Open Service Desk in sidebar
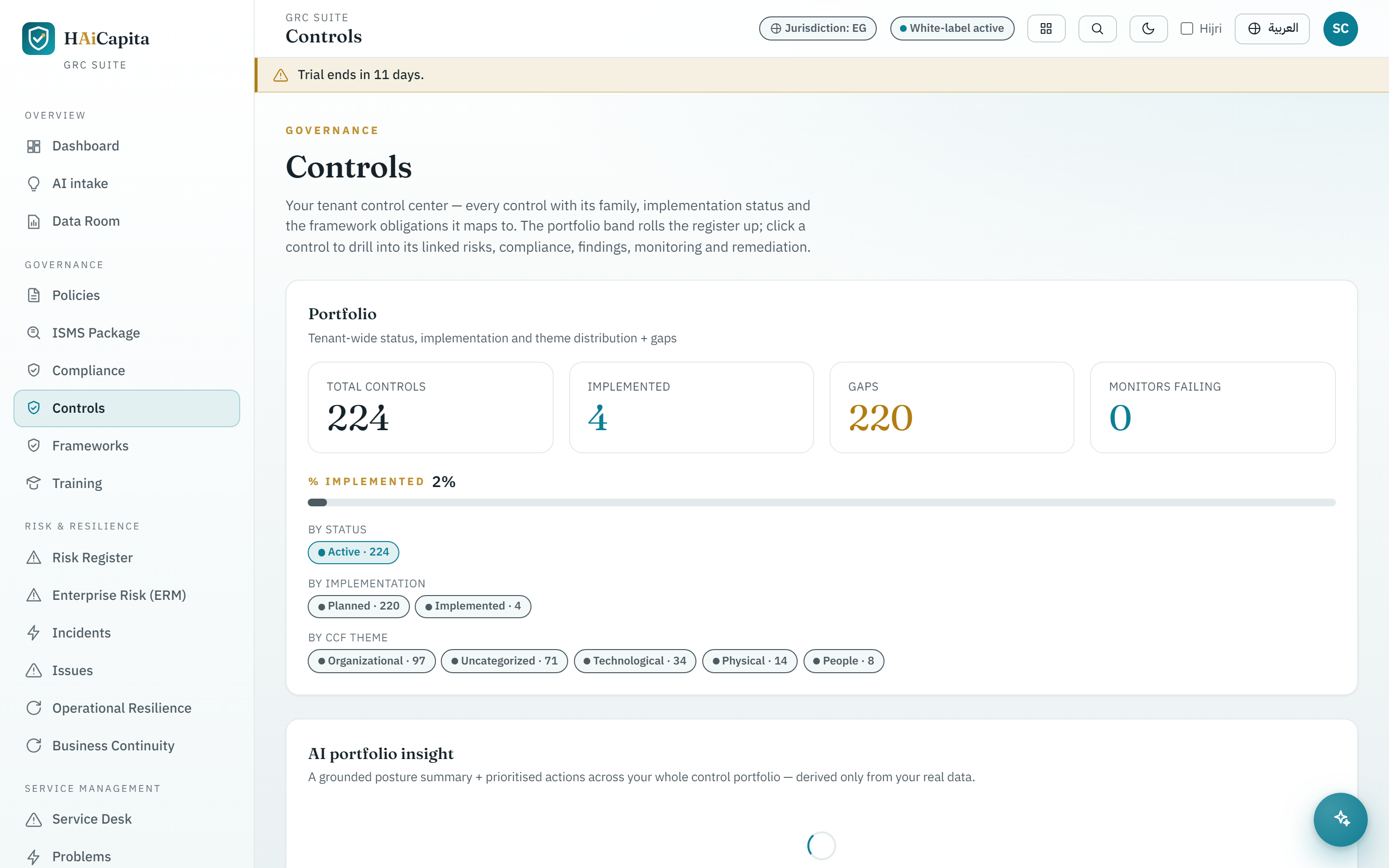 click(127, 820)
